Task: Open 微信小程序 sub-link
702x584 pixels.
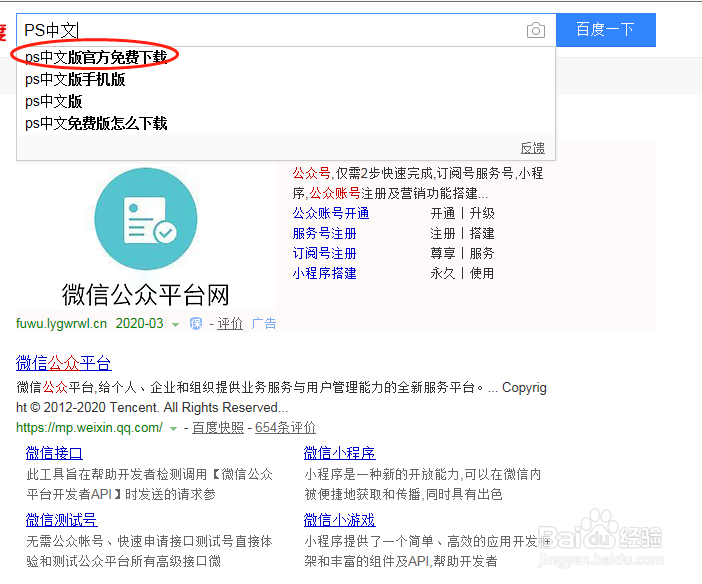Action: [x=339, y=453]
